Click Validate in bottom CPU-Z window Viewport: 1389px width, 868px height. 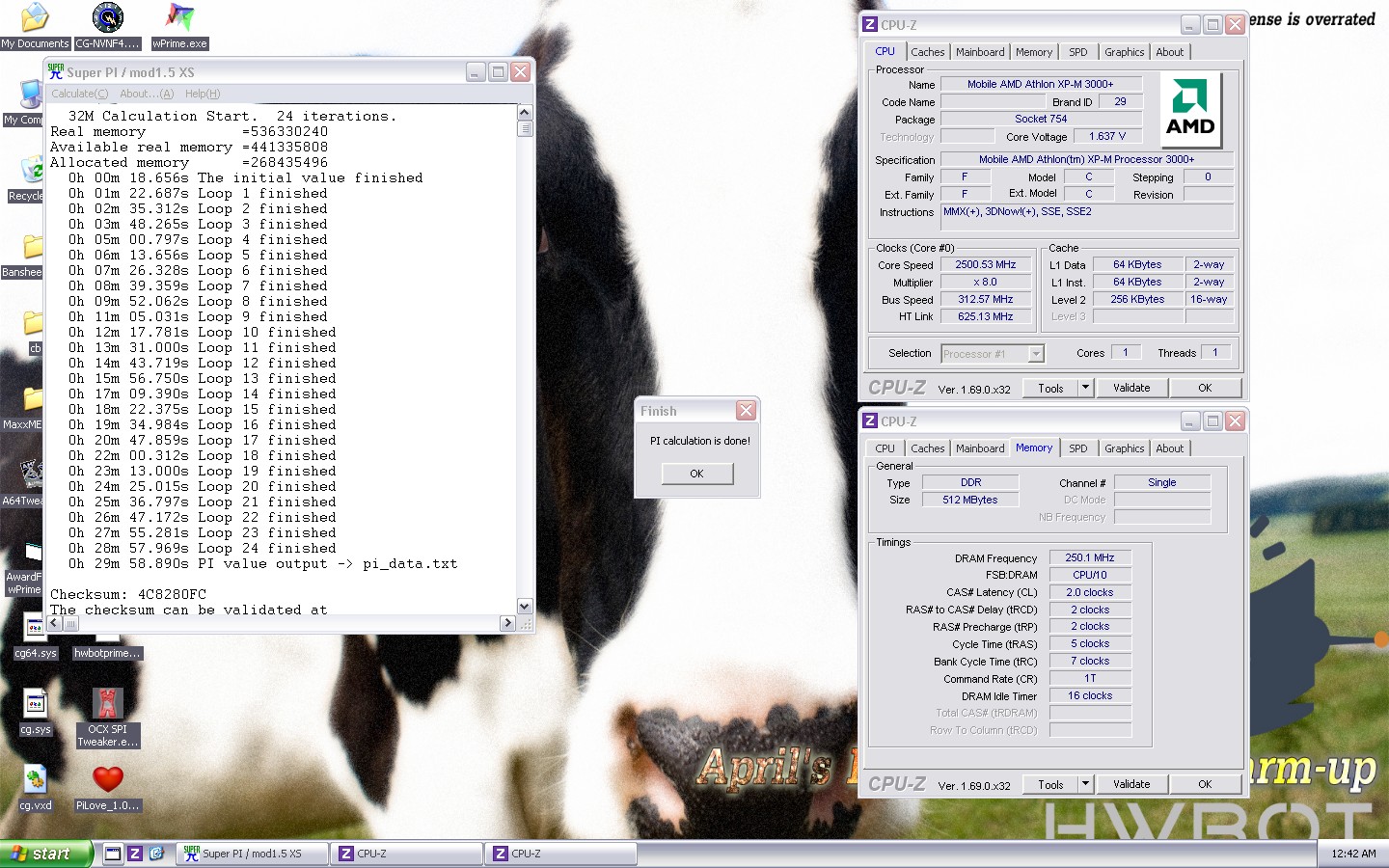(x=1131, y=784)
